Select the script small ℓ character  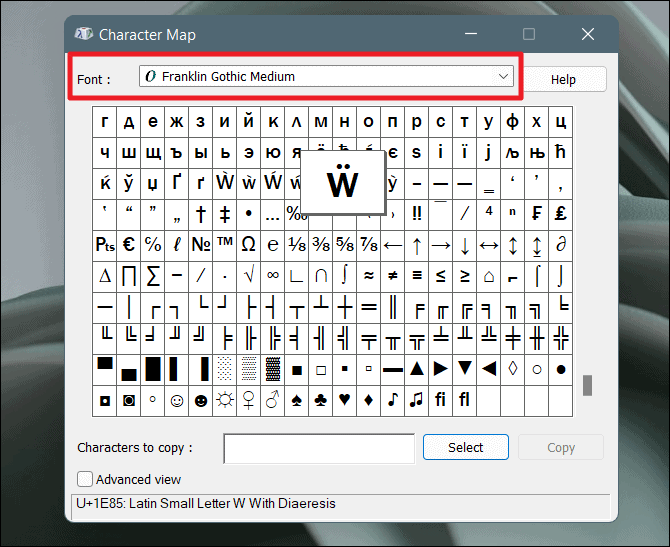(177, 245)
